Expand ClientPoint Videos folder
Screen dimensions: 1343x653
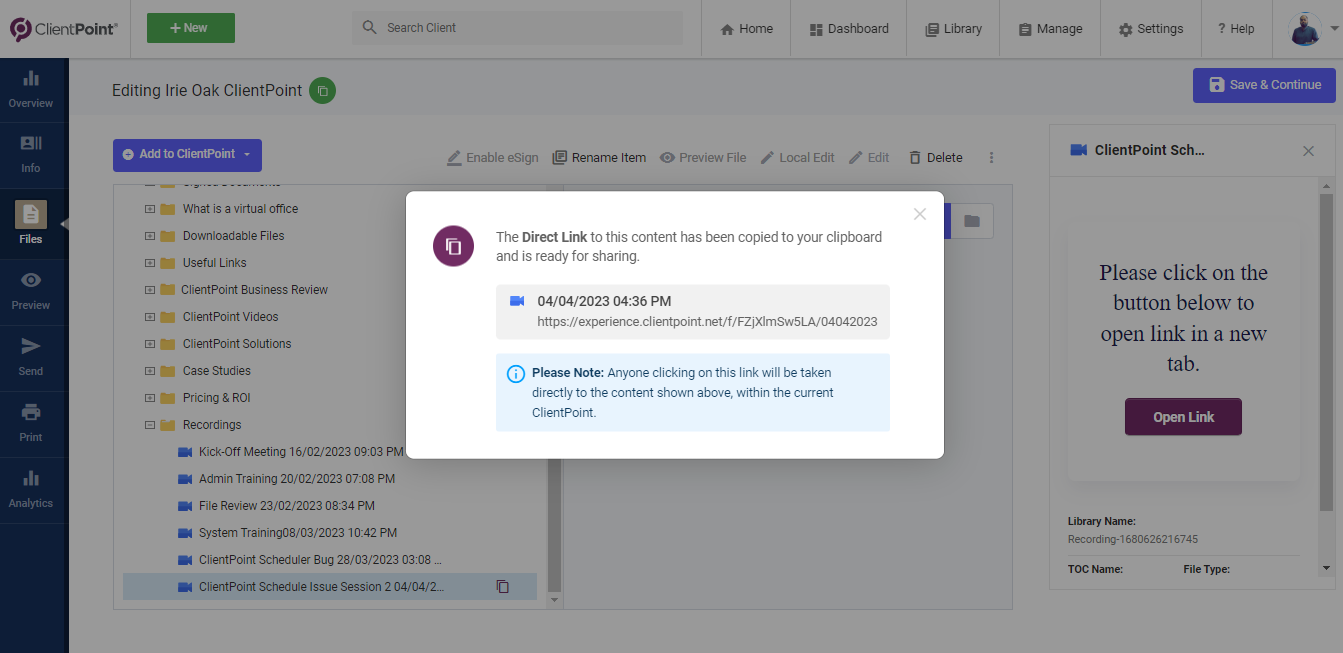pos(150,317)
